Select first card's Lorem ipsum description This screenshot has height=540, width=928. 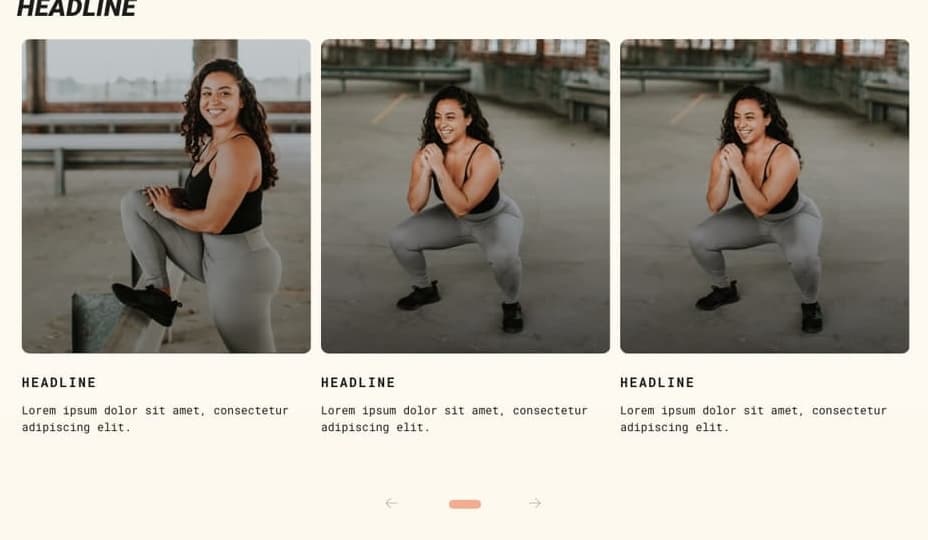tap(155, 419)
